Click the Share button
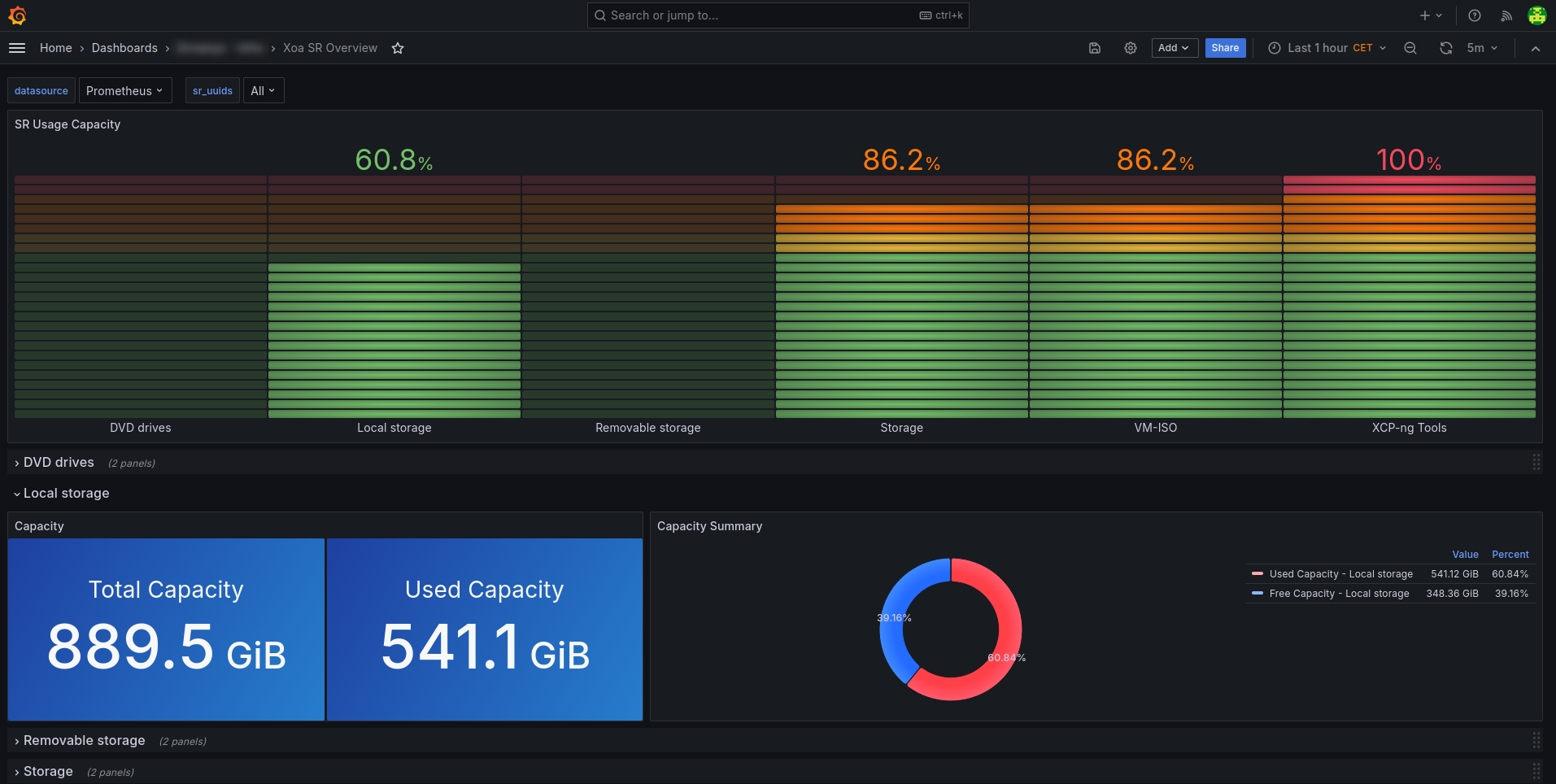 [x=1225, y=48]
